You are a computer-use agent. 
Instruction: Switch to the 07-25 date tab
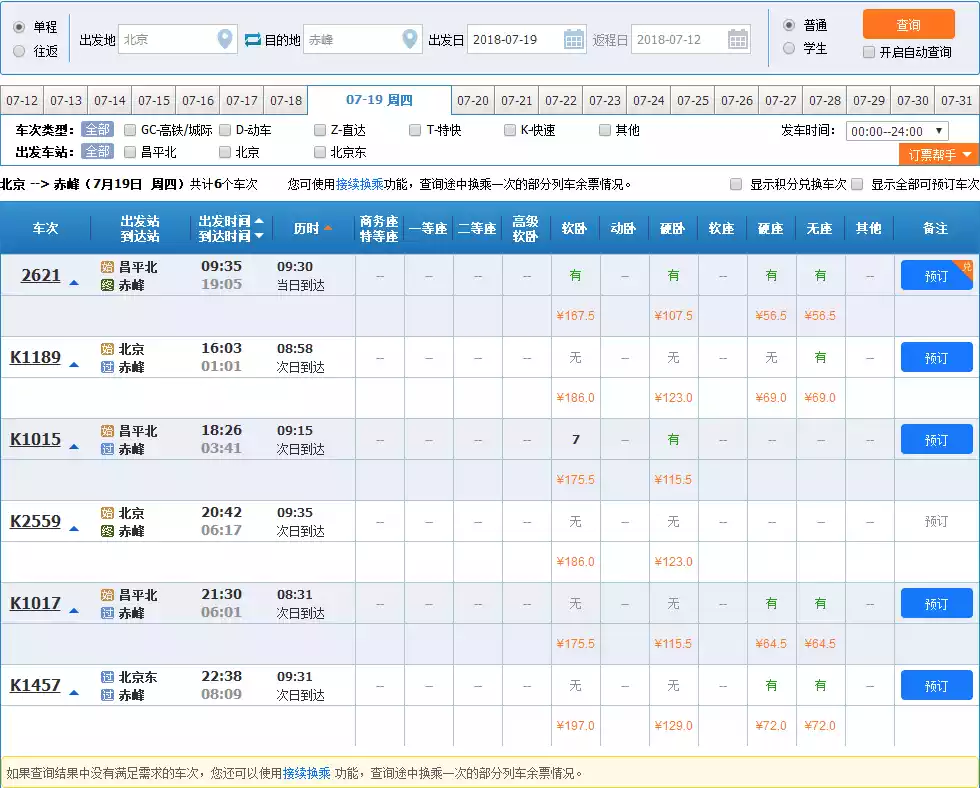[693, 101]
